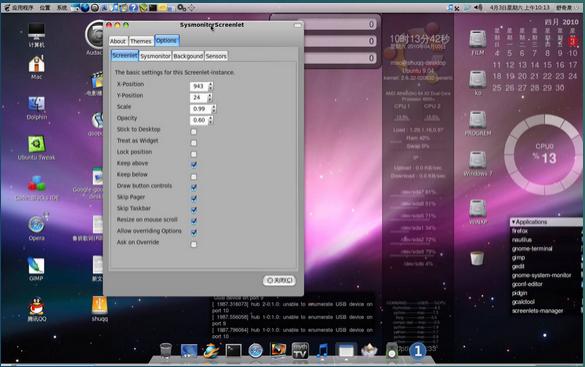The image size is (585, 367).
Task: Click the volume speaker icon in top panel
Action: tap(478, 7)
